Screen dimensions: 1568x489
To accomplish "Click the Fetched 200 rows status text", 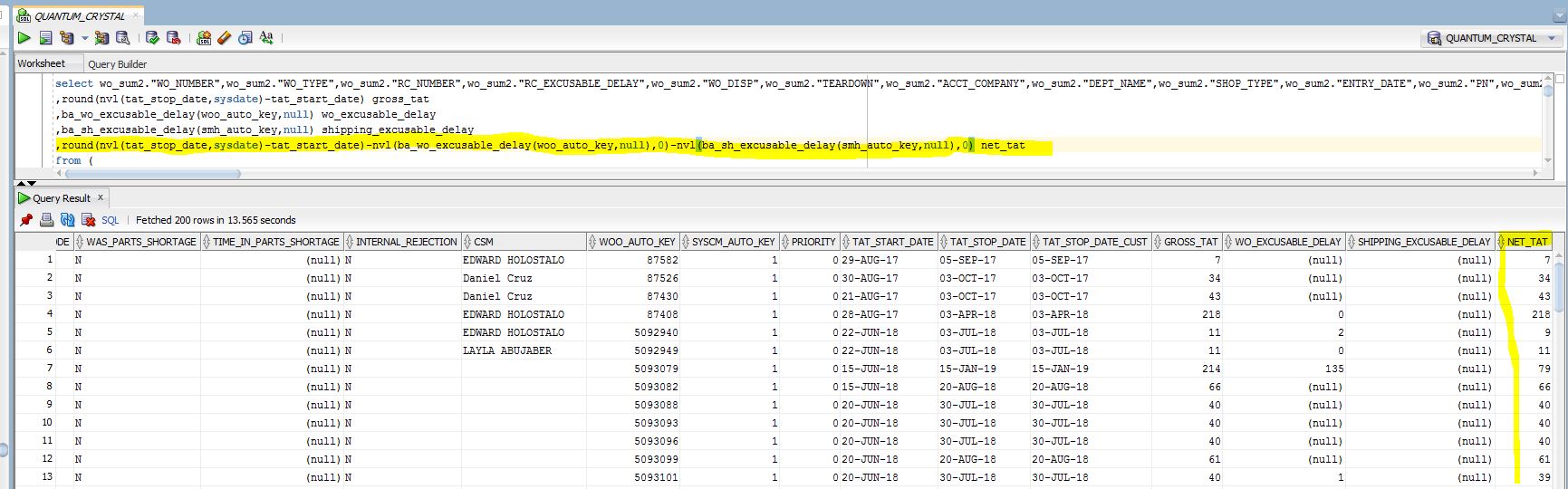I will click(x=216, y=220).
